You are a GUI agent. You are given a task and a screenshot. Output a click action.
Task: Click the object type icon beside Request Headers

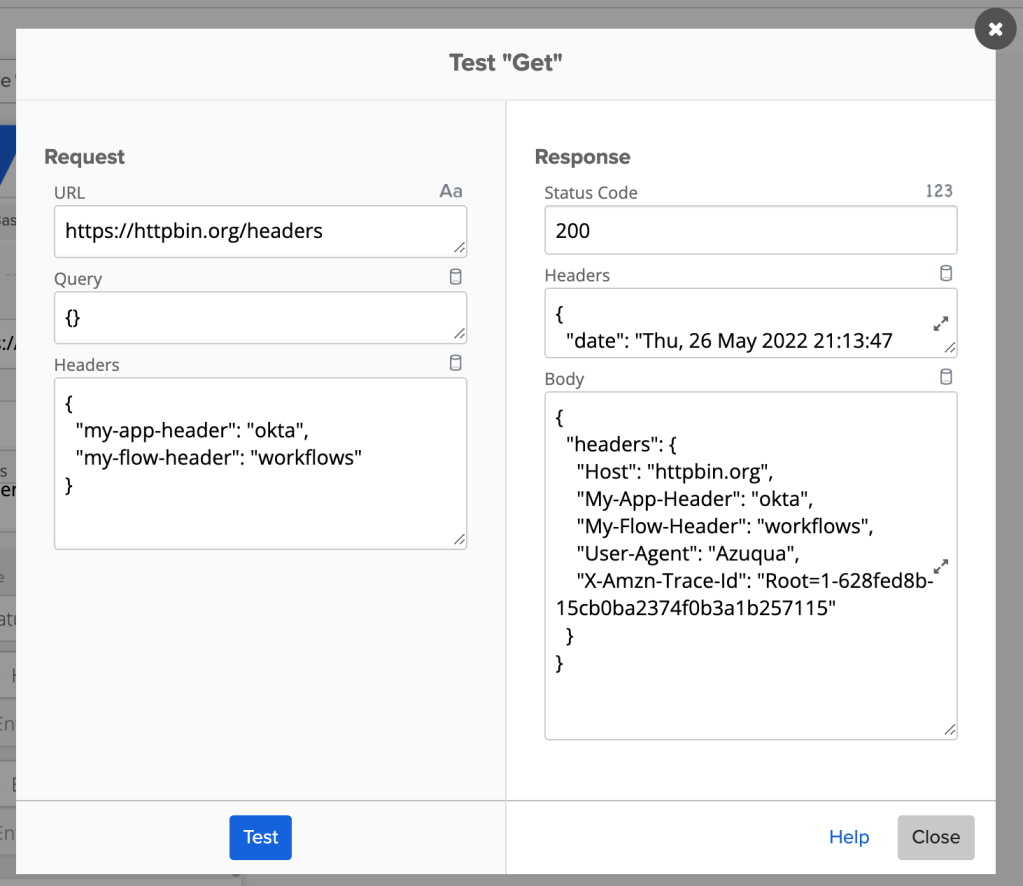coord(456,363)
